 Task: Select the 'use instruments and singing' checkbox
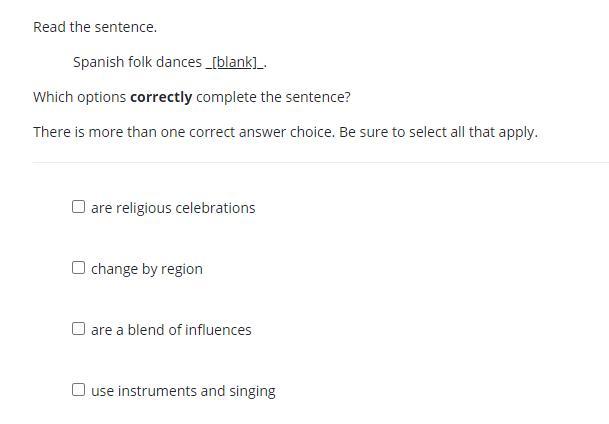(x=79, y=390)
